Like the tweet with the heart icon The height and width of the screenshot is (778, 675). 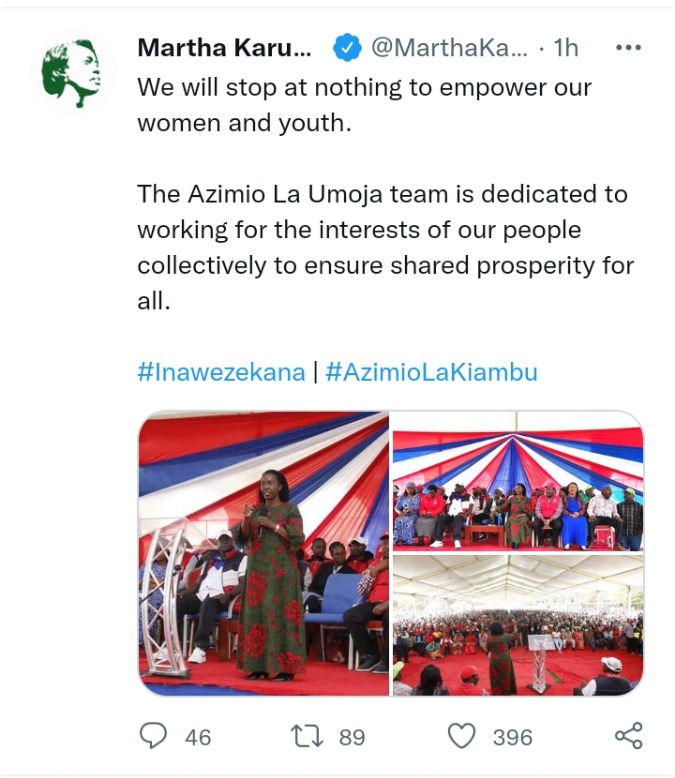[x=462, y=735]
